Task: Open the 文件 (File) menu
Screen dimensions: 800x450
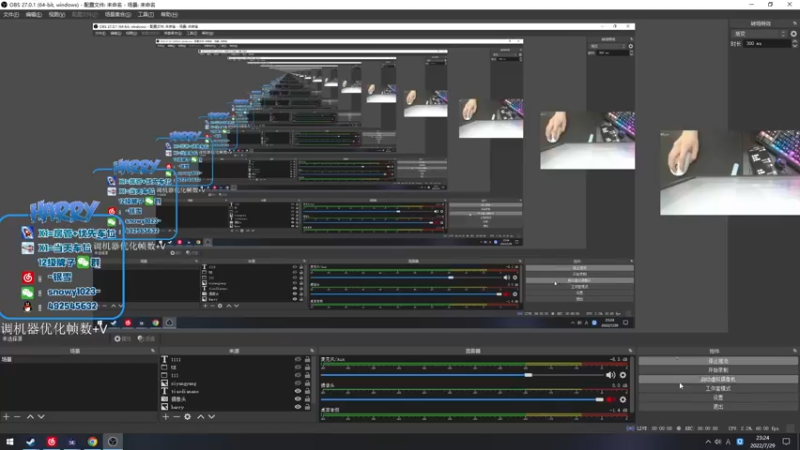Action: pyautogui.click(x=11, y=15)
